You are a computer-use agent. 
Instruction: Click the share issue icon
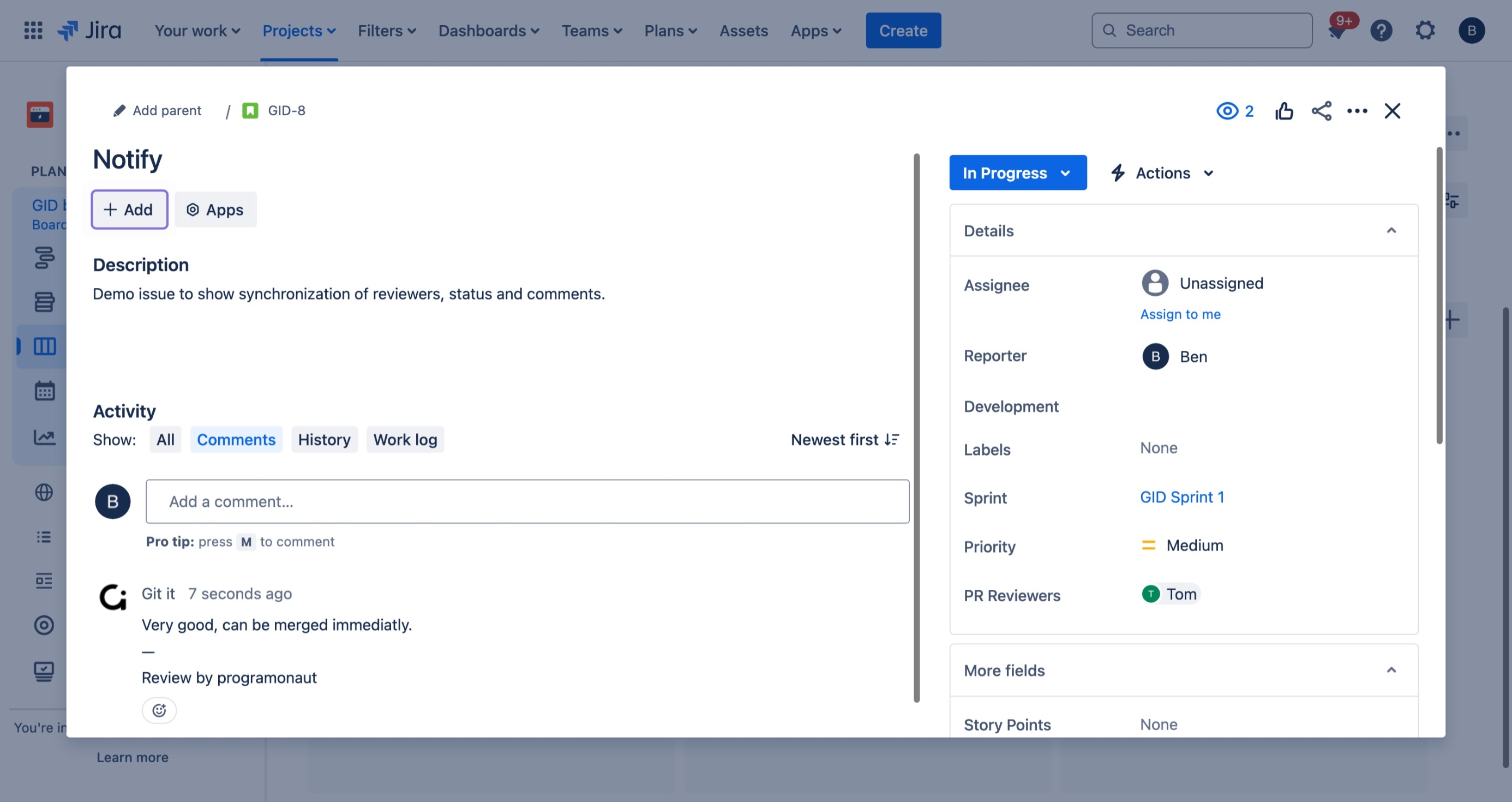[1321, 111]
